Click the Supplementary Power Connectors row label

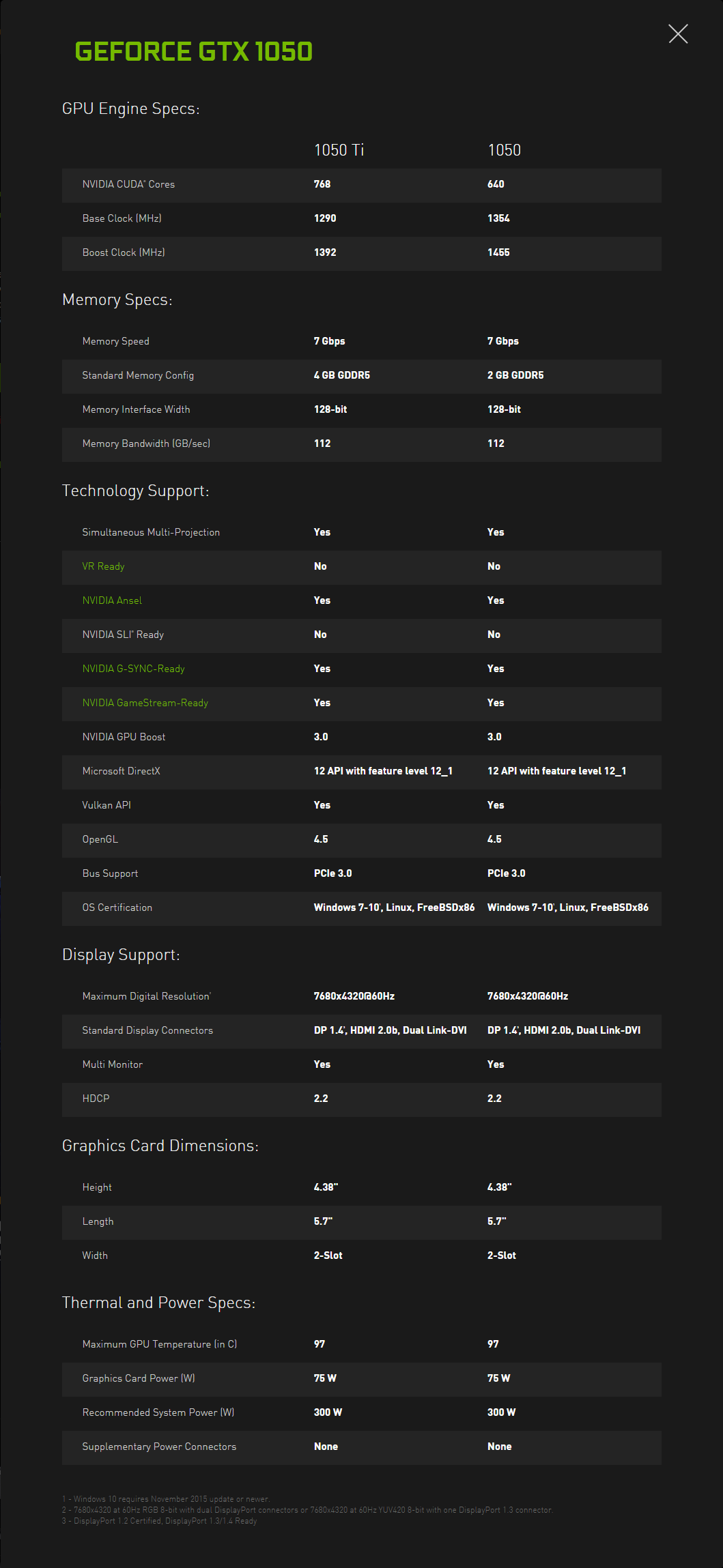pyautogui.click(x=159, y=1447)
